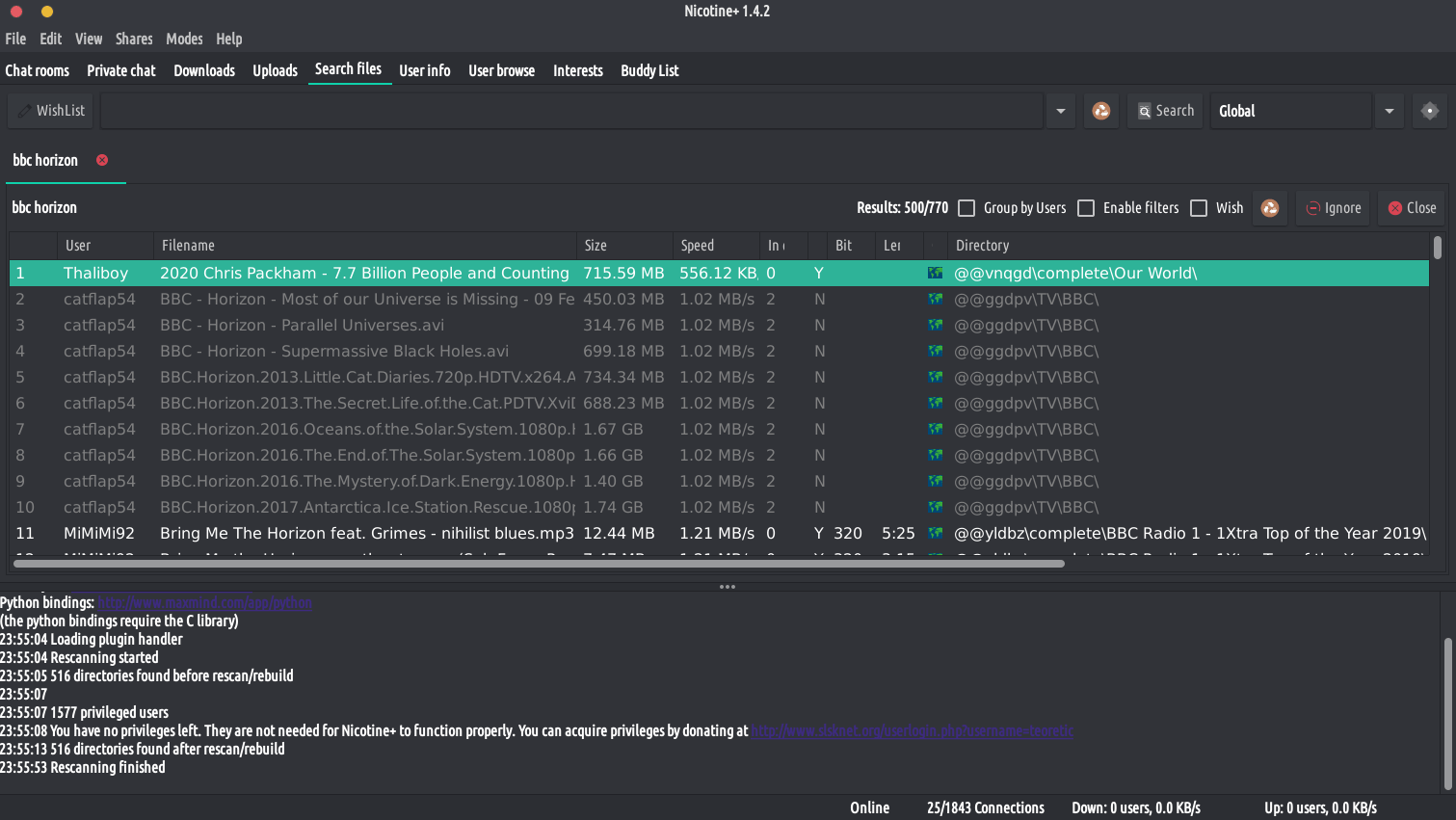Click the round icon right of Global dropdown
1456x820 pixels.
tap(1429, 111)
